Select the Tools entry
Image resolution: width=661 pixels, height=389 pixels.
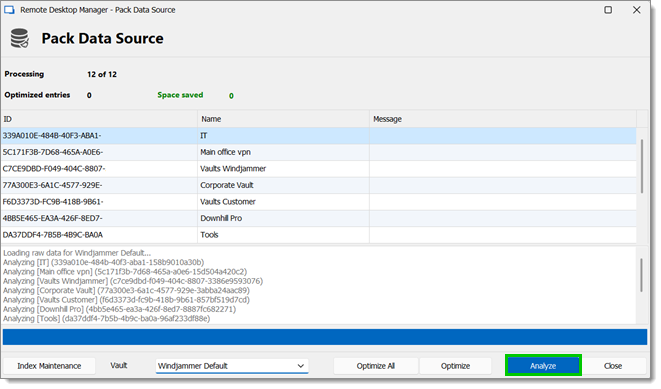209,235
